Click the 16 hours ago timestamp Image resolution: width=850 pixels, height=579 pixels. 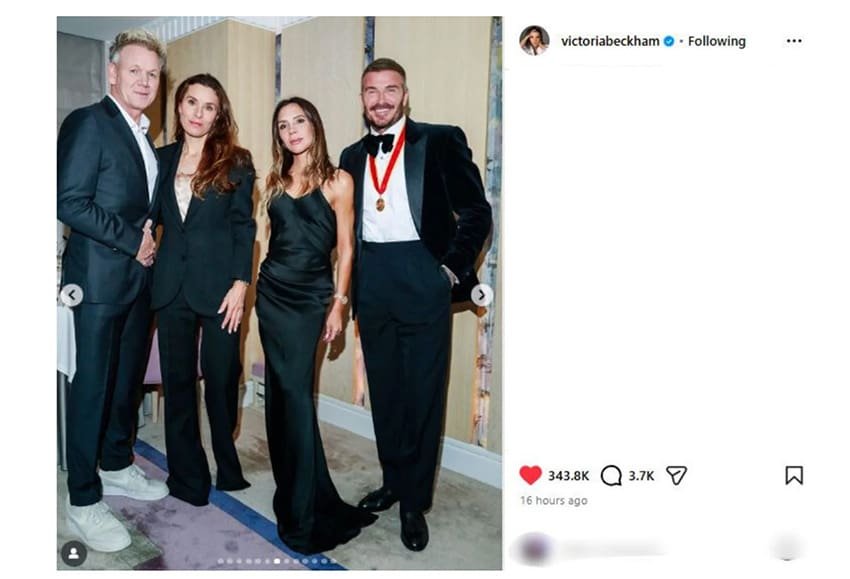point(553,500)
